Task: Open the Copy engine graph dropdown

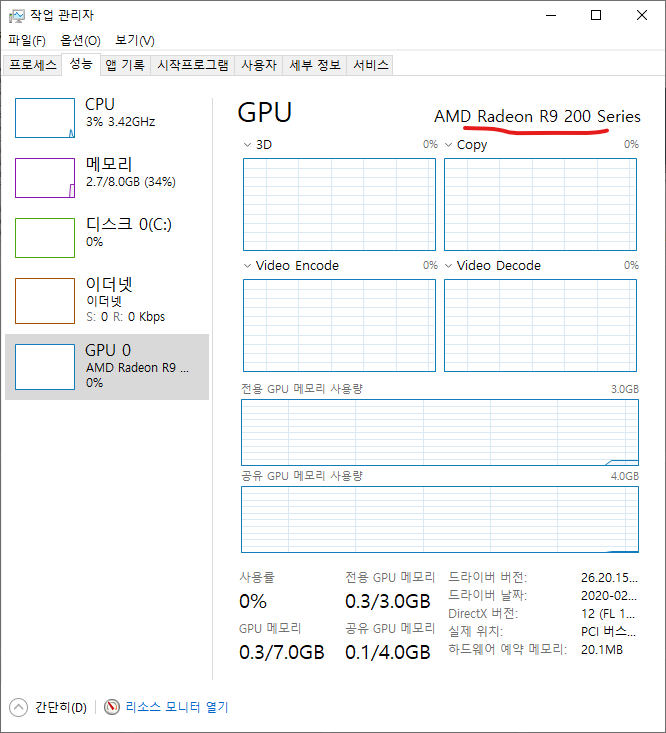Action: tap(448, 145)
